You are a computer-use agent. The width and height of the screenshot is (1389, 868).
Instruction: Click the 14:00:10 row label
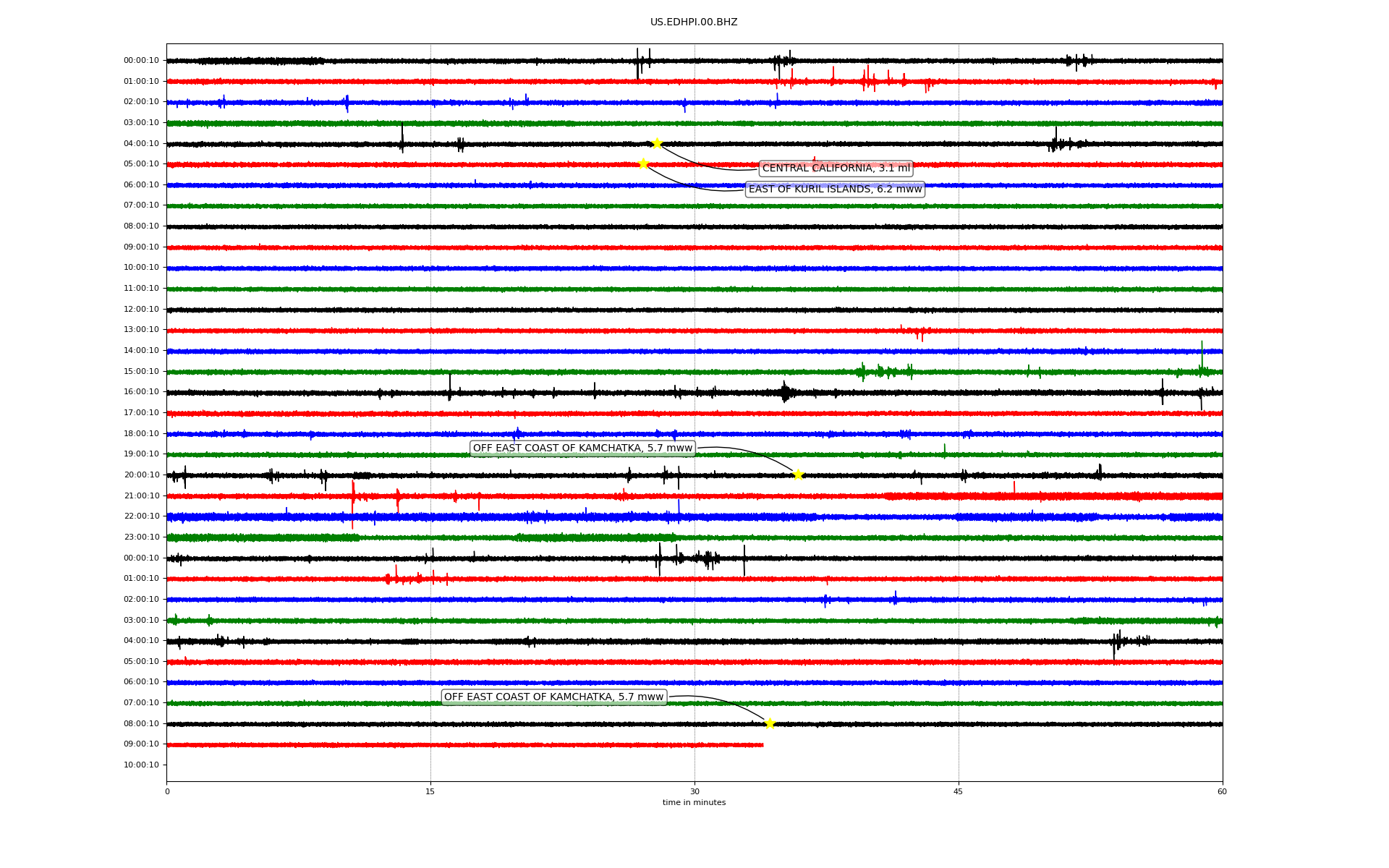(x=141, y=351)
